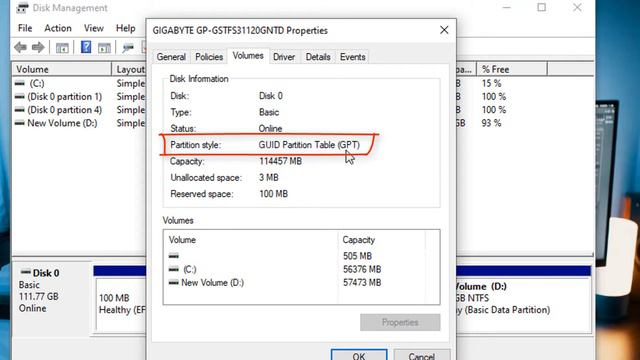
Task: Click the Disk Management window title text
Action: (x=70, y=8)
